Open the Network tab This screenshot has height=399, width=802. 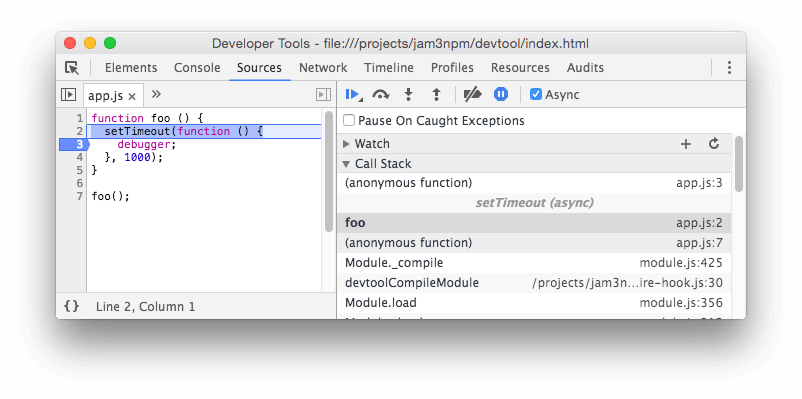pyautogui.click(x=323, y=68)
